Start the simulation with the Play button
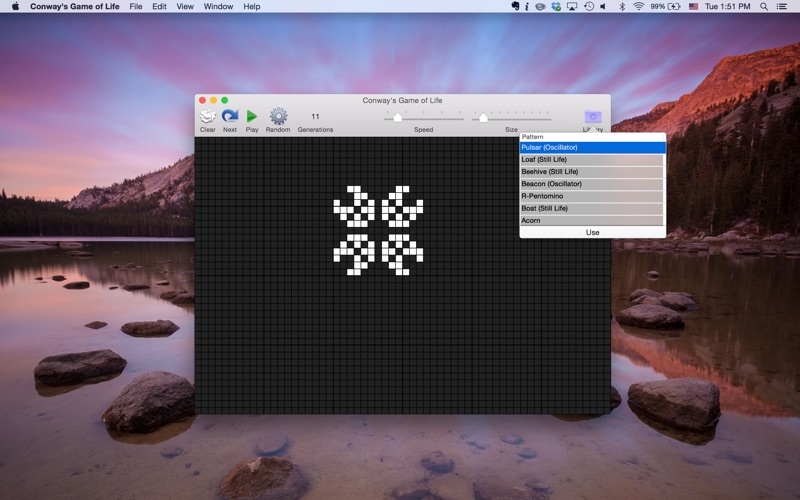 252,117
